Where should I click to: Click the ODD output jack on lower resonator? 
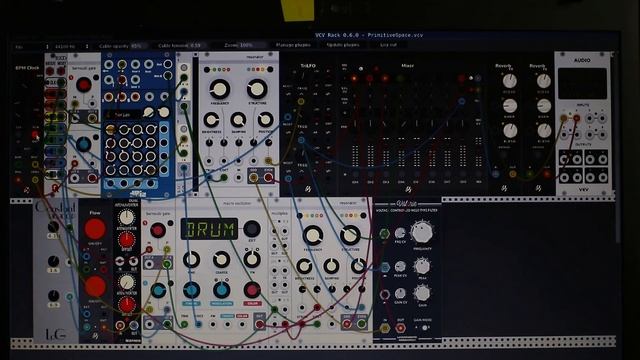[347, 324]
